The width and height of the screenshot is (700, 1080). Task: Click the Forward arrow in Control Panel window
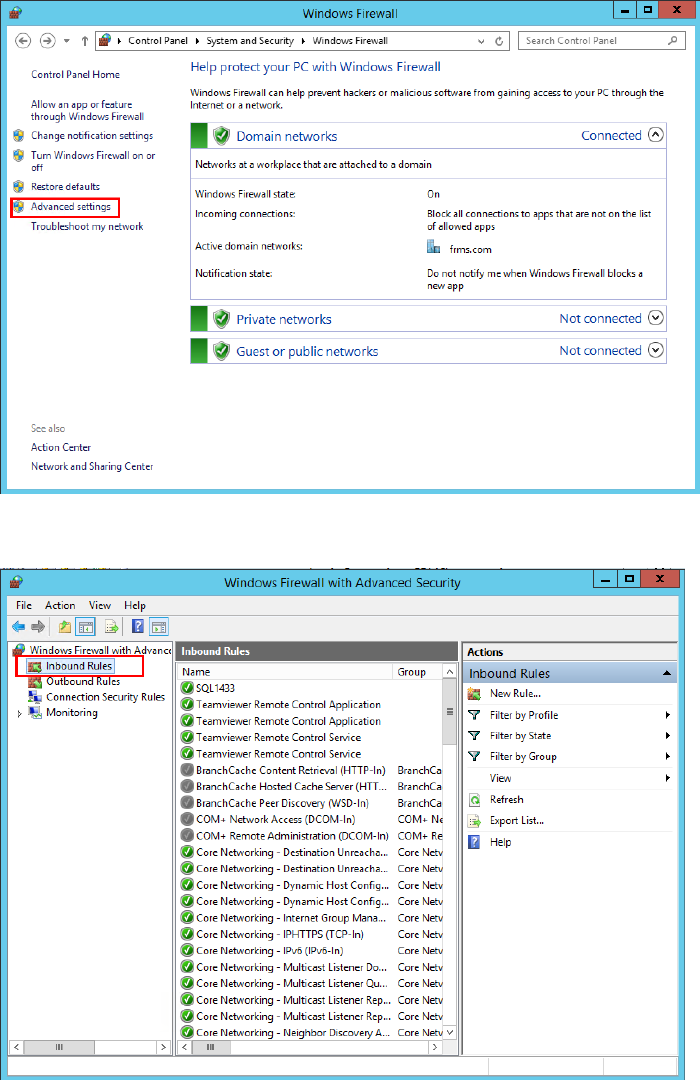pyautogui.click(x=47, y=41)
